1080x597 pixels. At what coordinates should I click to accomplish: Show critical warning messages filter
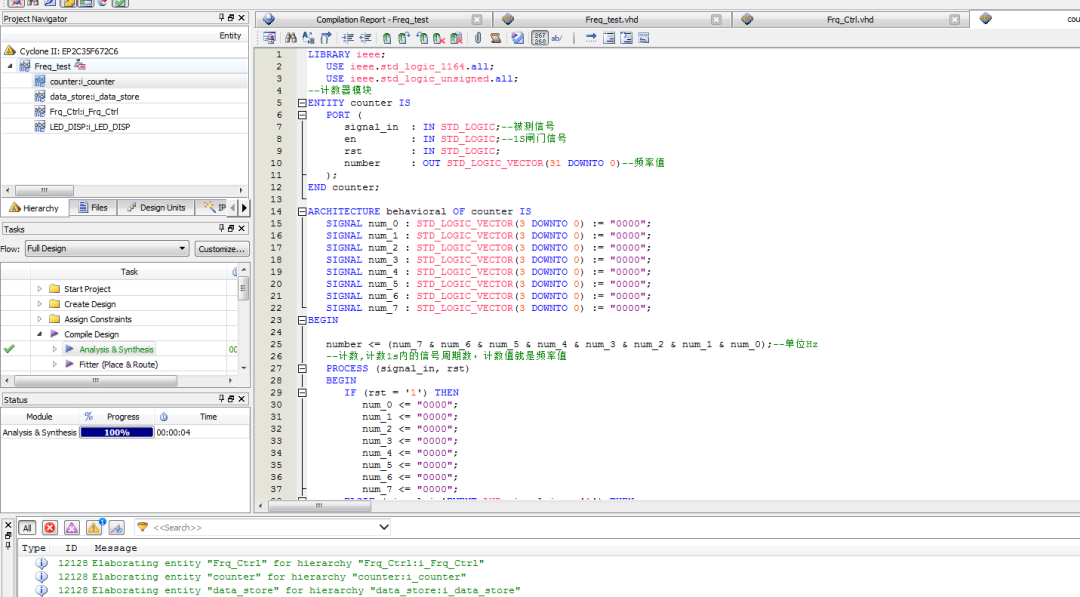tap(72, 528)
